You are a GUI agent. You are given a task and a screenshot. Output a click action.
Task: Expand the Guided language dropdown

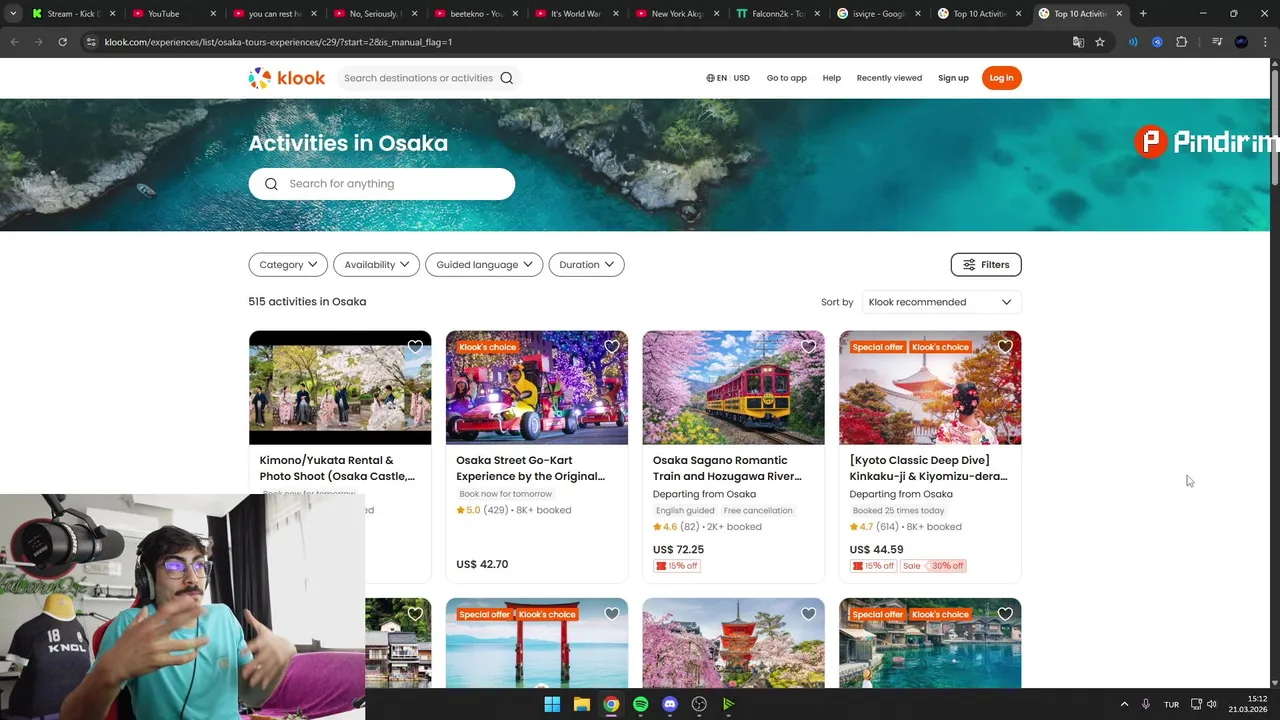pyautogui.click(x=484, y=265)
